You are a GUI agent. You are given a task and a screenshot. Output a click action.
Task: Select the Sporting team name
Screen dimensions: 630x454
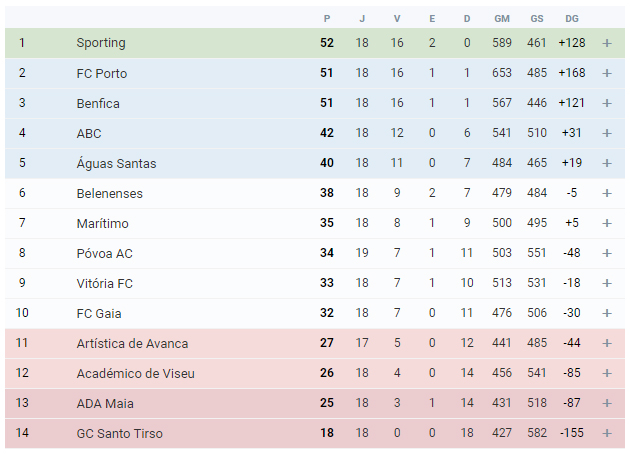101,43
